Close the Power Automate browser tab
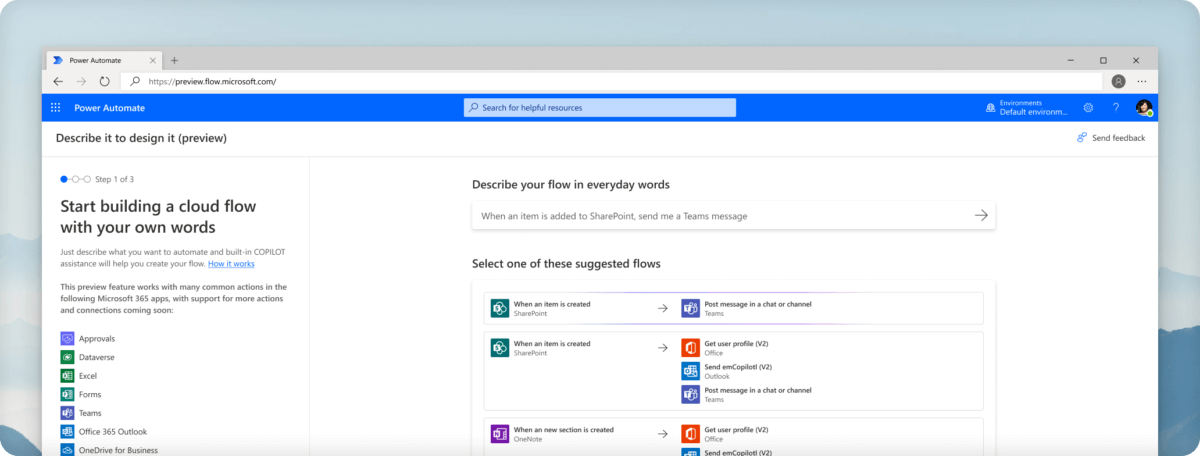 pos(154,60)
